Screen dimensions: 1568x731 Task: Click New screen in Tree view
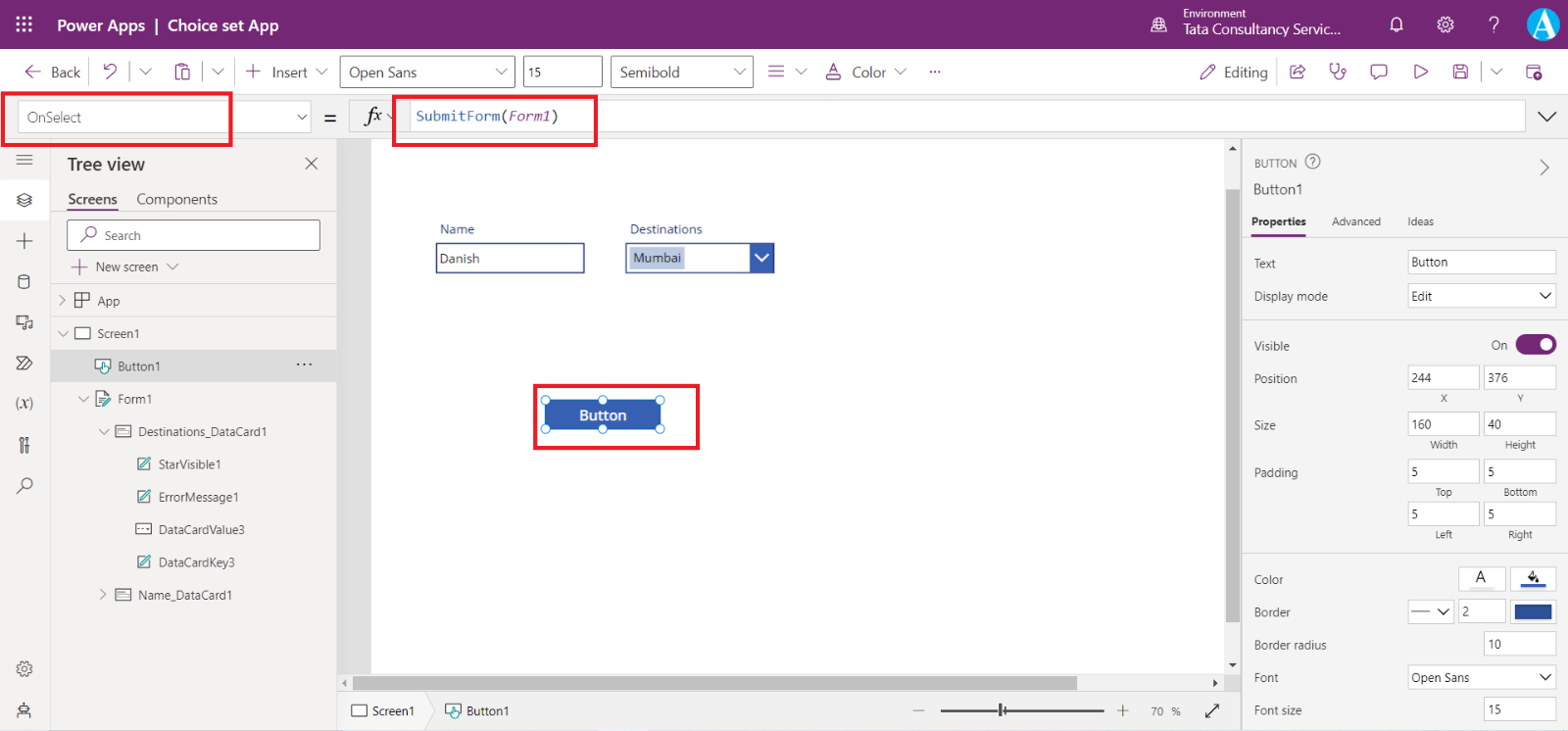[x=125, y=267]
